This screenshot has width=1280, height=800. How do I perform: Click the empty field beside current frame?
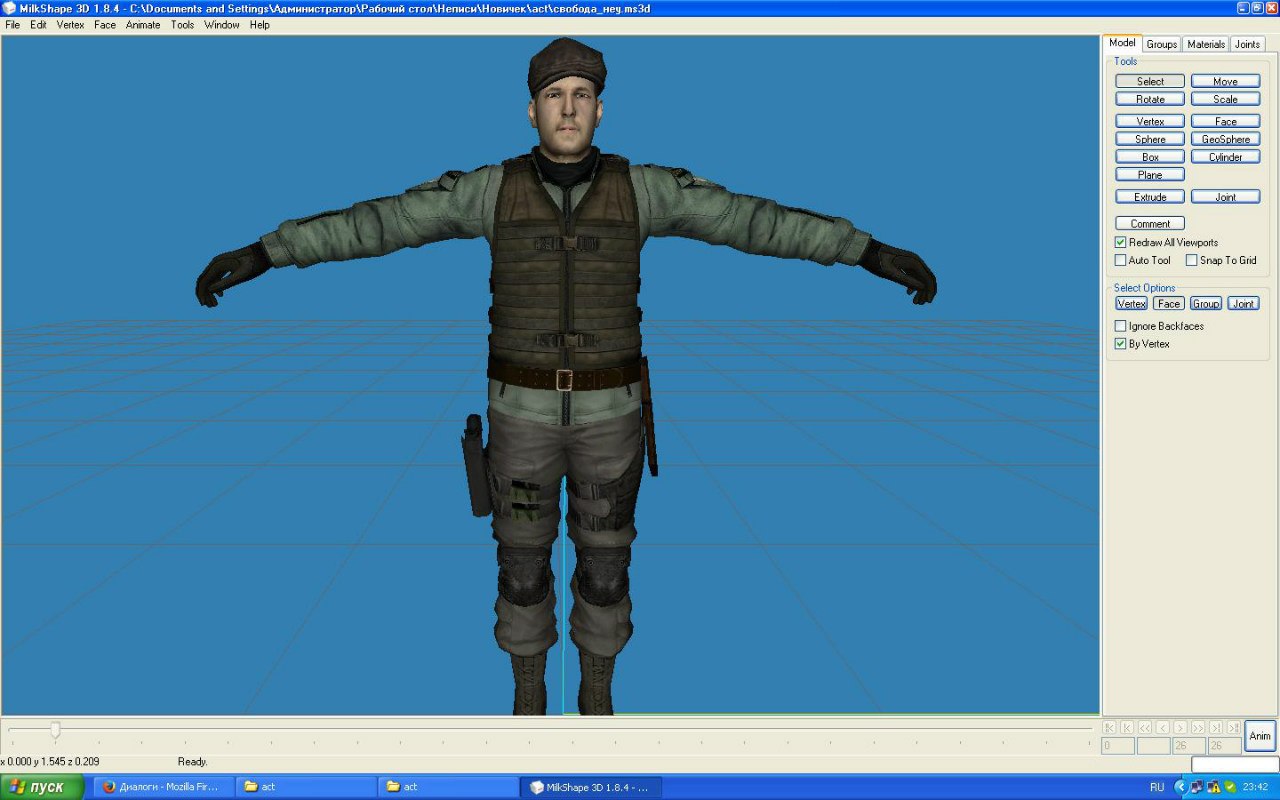coord(1154,746)
